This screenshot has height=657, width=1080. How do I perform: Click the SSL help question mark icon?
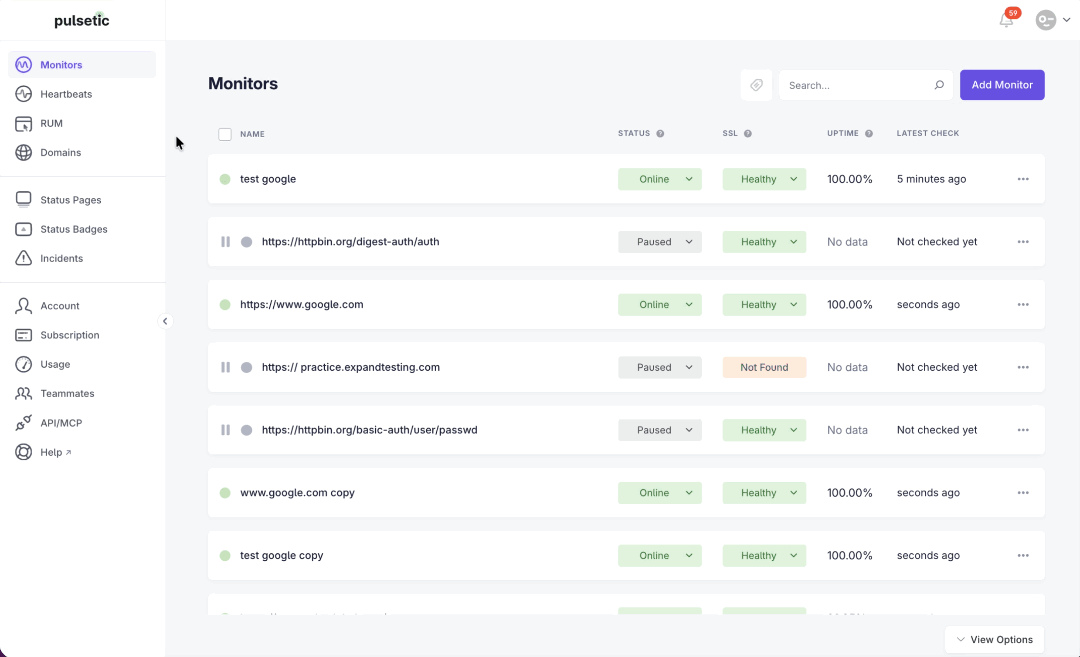point(747,134)
